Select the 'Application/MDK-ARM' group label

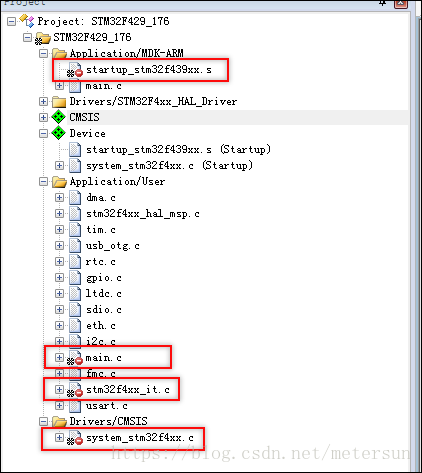(127, 53)
